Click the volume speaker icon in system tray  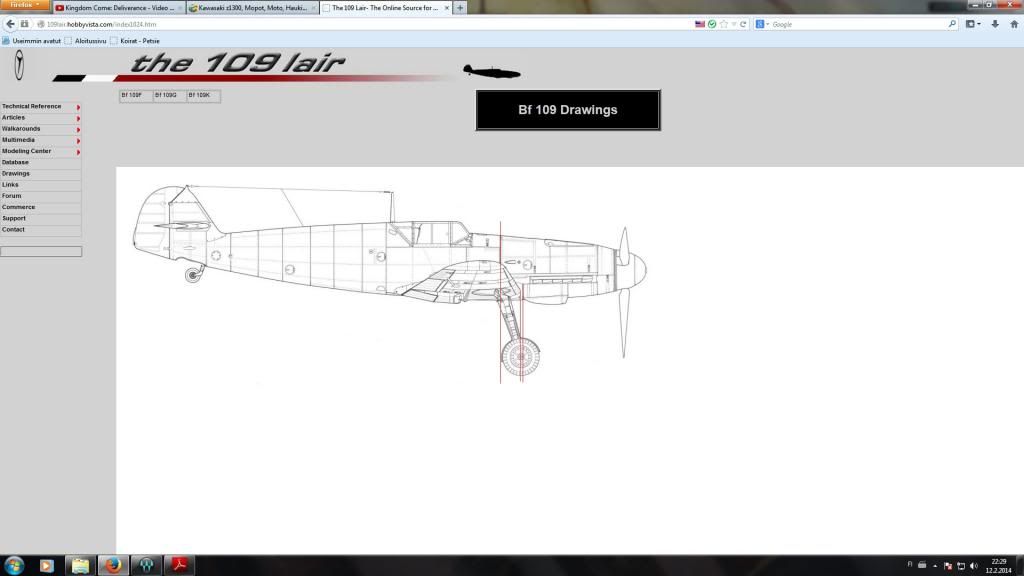click(x=973, y=566)
